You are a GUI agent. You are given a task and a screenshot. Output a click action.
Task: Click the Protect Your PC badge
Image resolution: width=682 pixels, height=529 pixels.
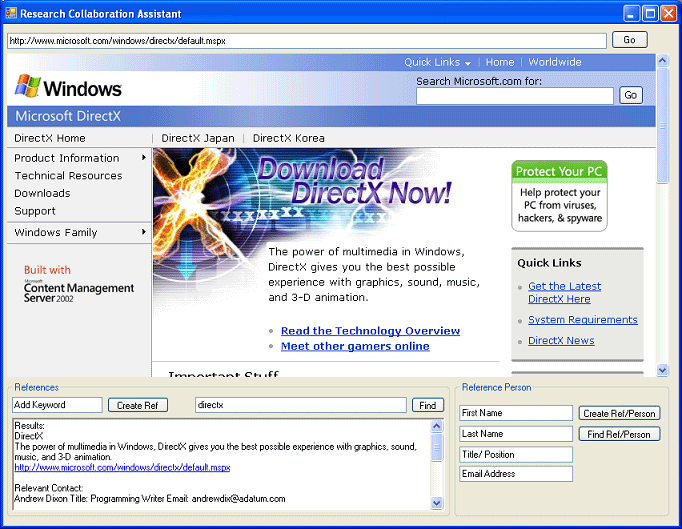[559, 195]
